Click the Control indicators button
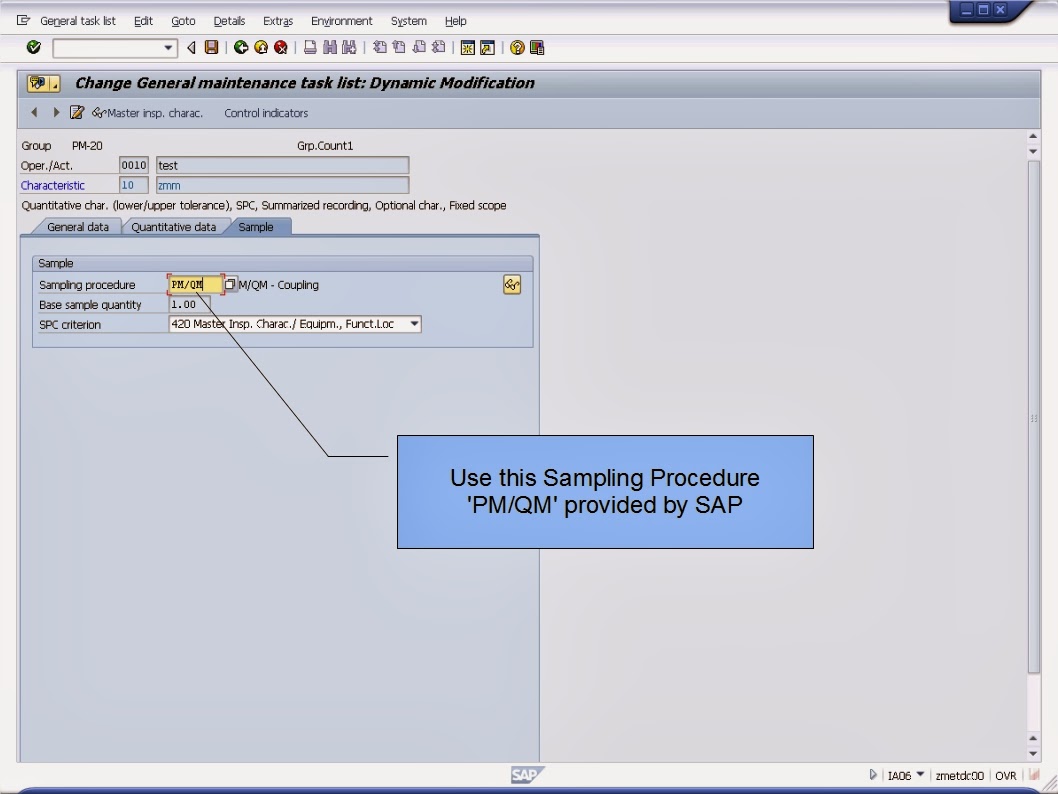Image resolution: width=1058 pixels, height=794 pixels. [268, 112]
